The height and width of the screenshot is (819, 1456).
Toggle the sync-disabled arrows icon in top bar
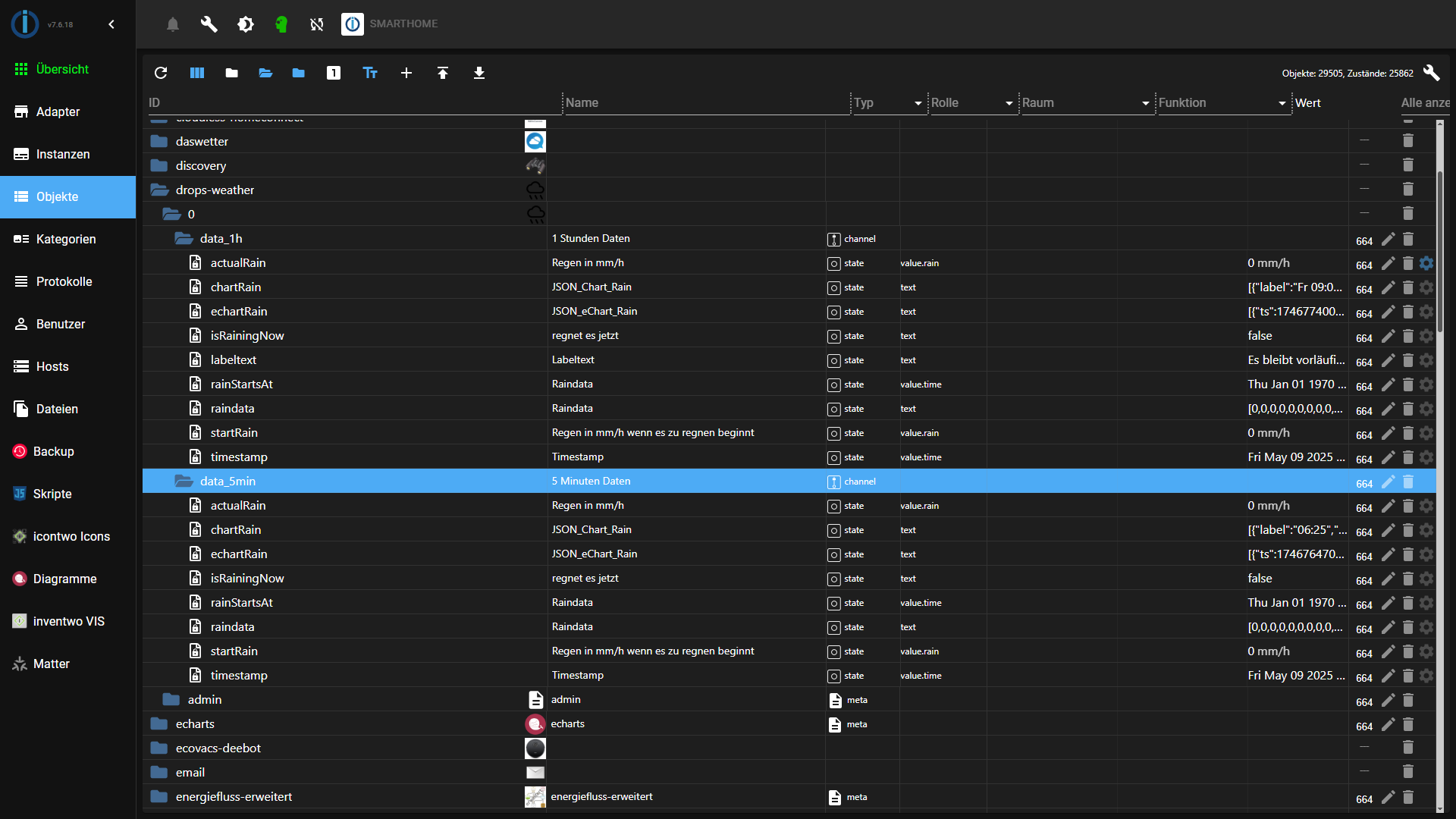point(317,24)
